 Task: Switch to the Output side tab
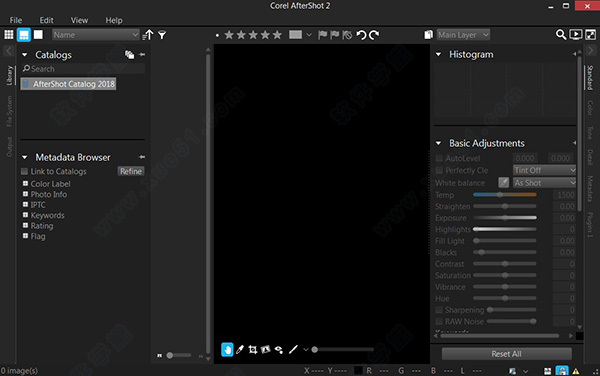9,147
